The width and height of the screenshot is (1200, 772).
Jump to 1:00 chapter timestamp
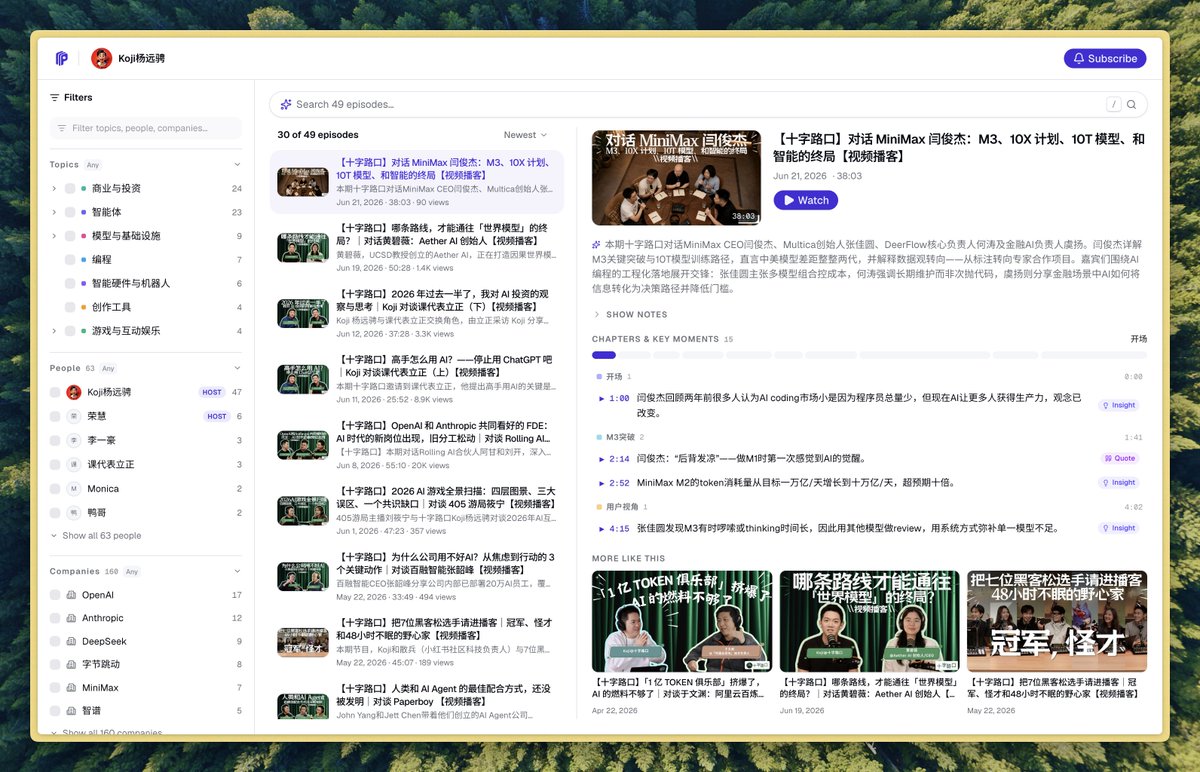614,398
